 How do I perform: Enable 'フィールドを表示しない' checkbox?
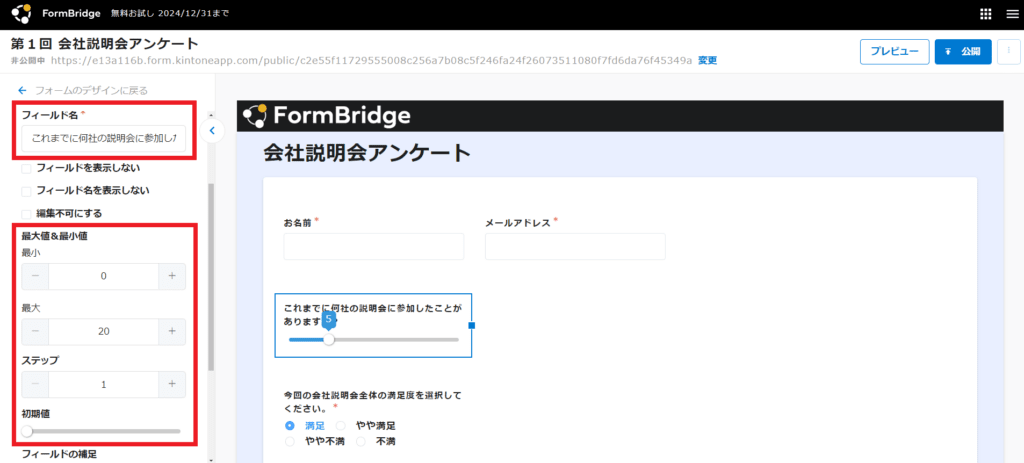(x=27, y=168)
